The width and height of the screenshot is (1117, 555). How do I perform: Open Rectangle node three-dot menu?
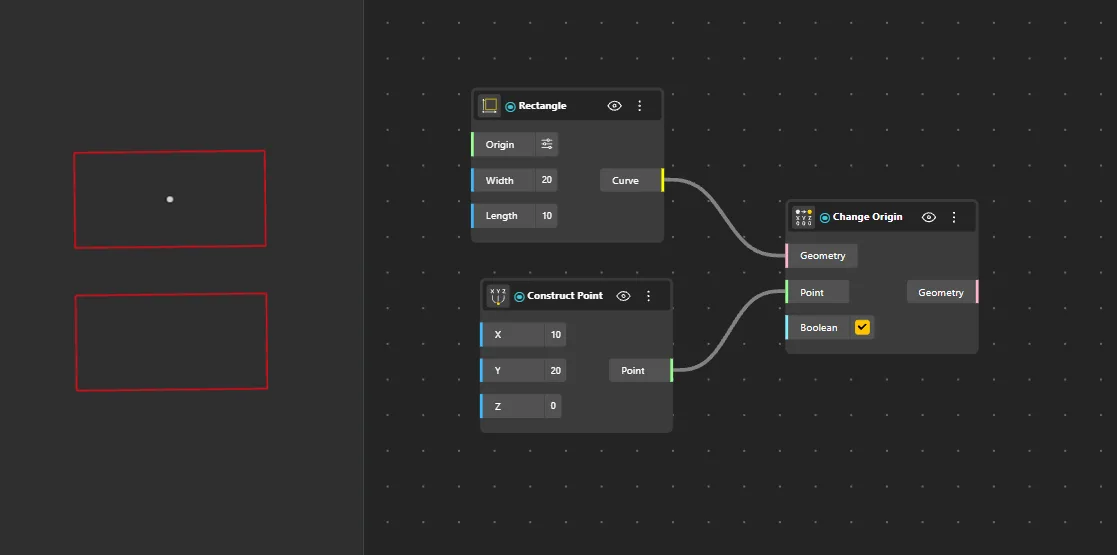[640, 105]
